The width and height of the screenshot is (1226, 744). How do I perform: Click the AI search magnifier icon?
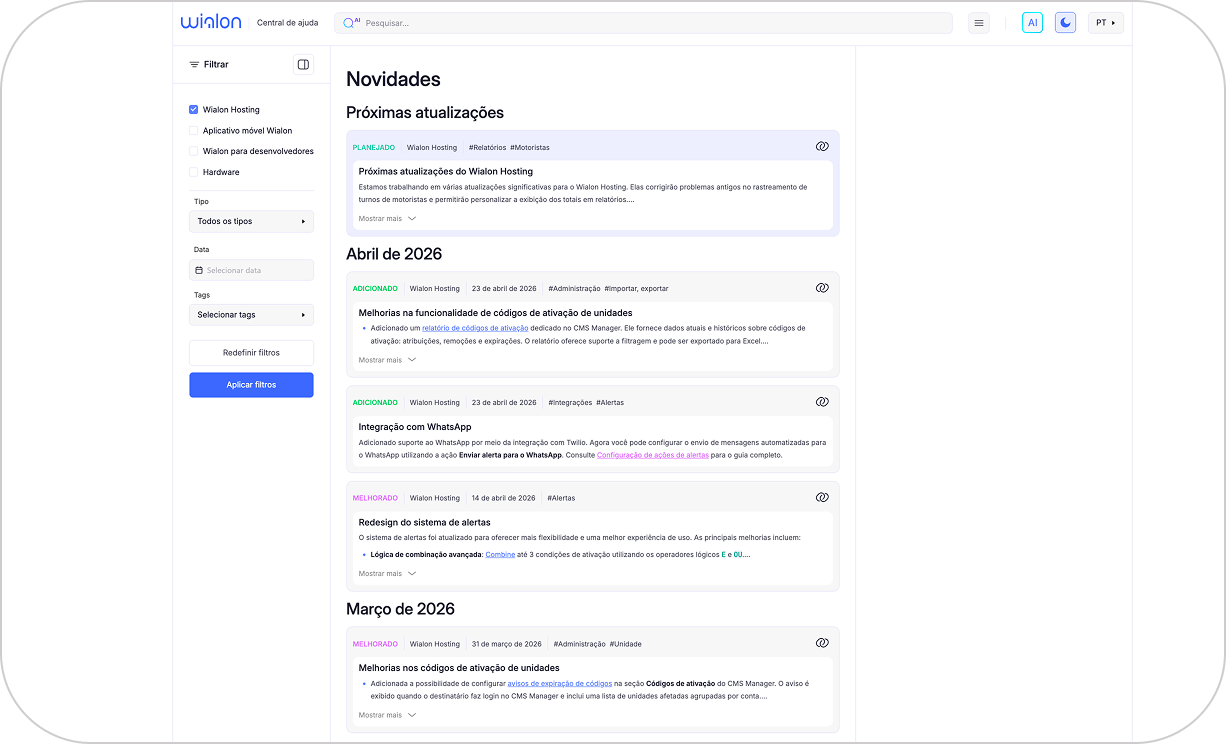point(351,22)
